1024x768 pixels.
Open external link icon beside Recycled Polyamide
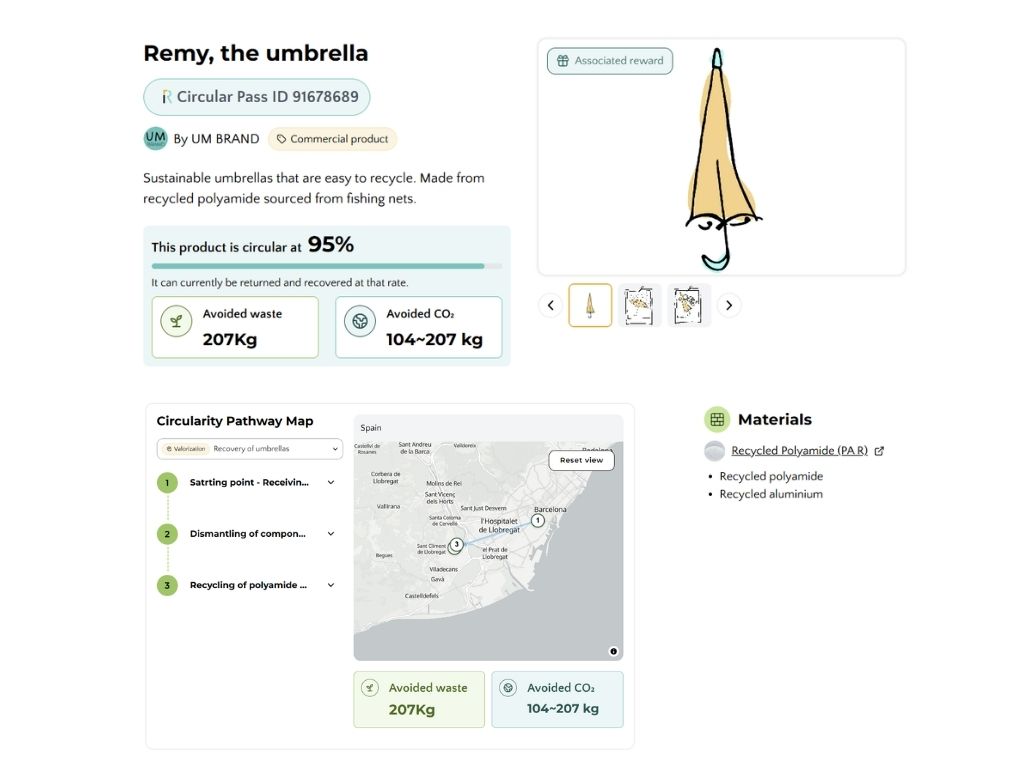pos(879,451)
